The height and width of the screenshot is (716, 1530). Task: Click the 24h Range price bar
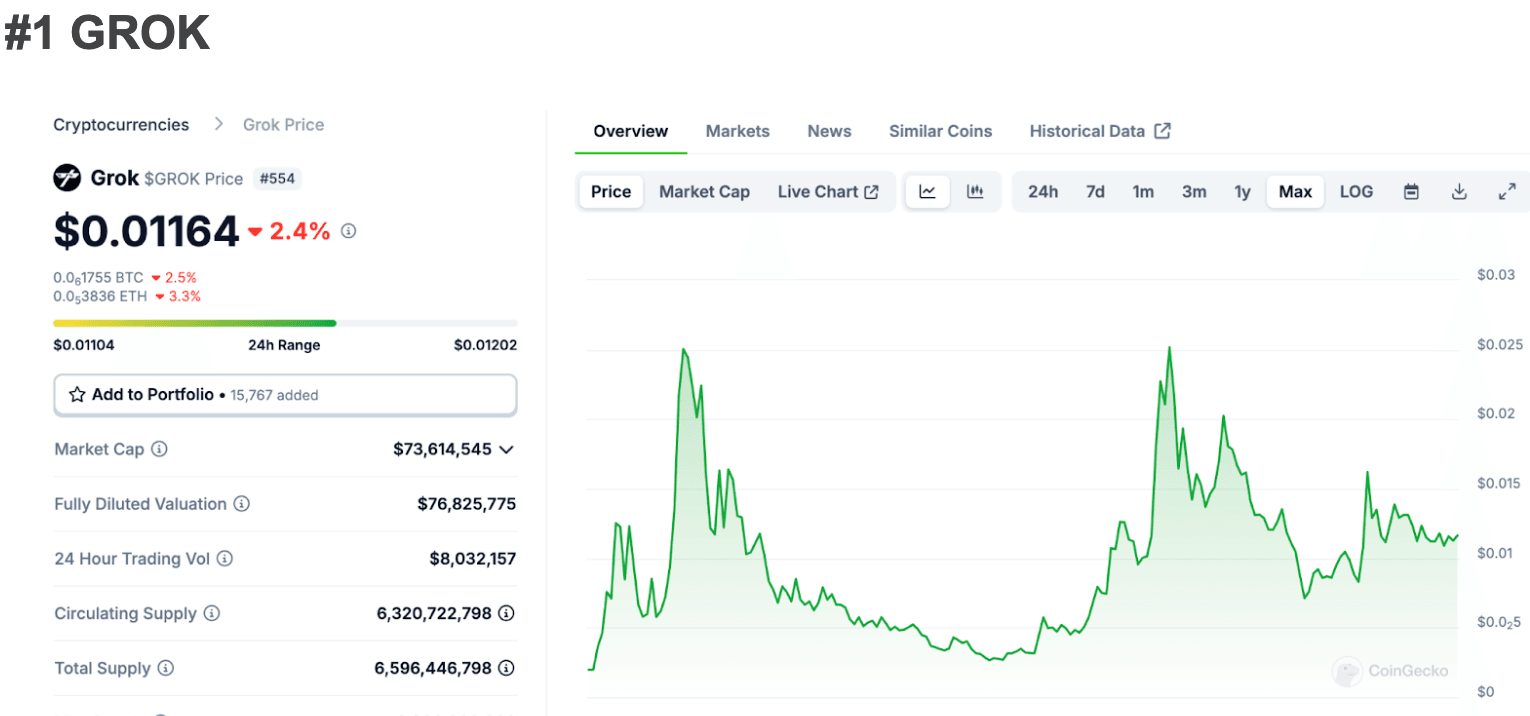pyautogui.click(x=285, y=323)
